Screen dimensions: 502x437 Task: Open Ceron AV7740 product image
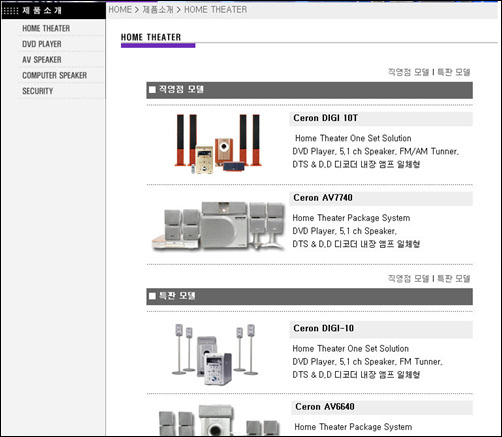[x=218, y=226]
